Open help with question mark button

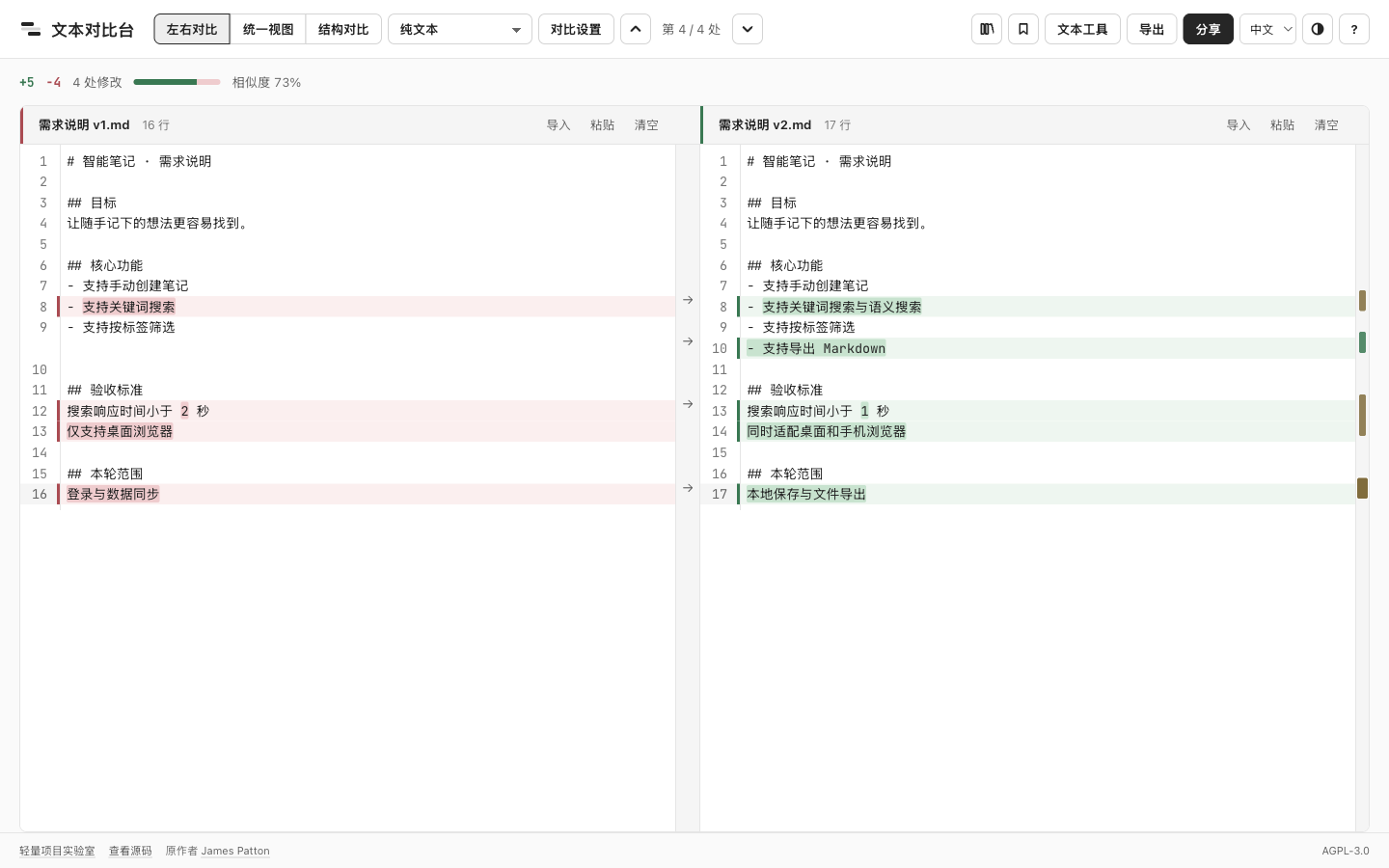[1354, 29]
